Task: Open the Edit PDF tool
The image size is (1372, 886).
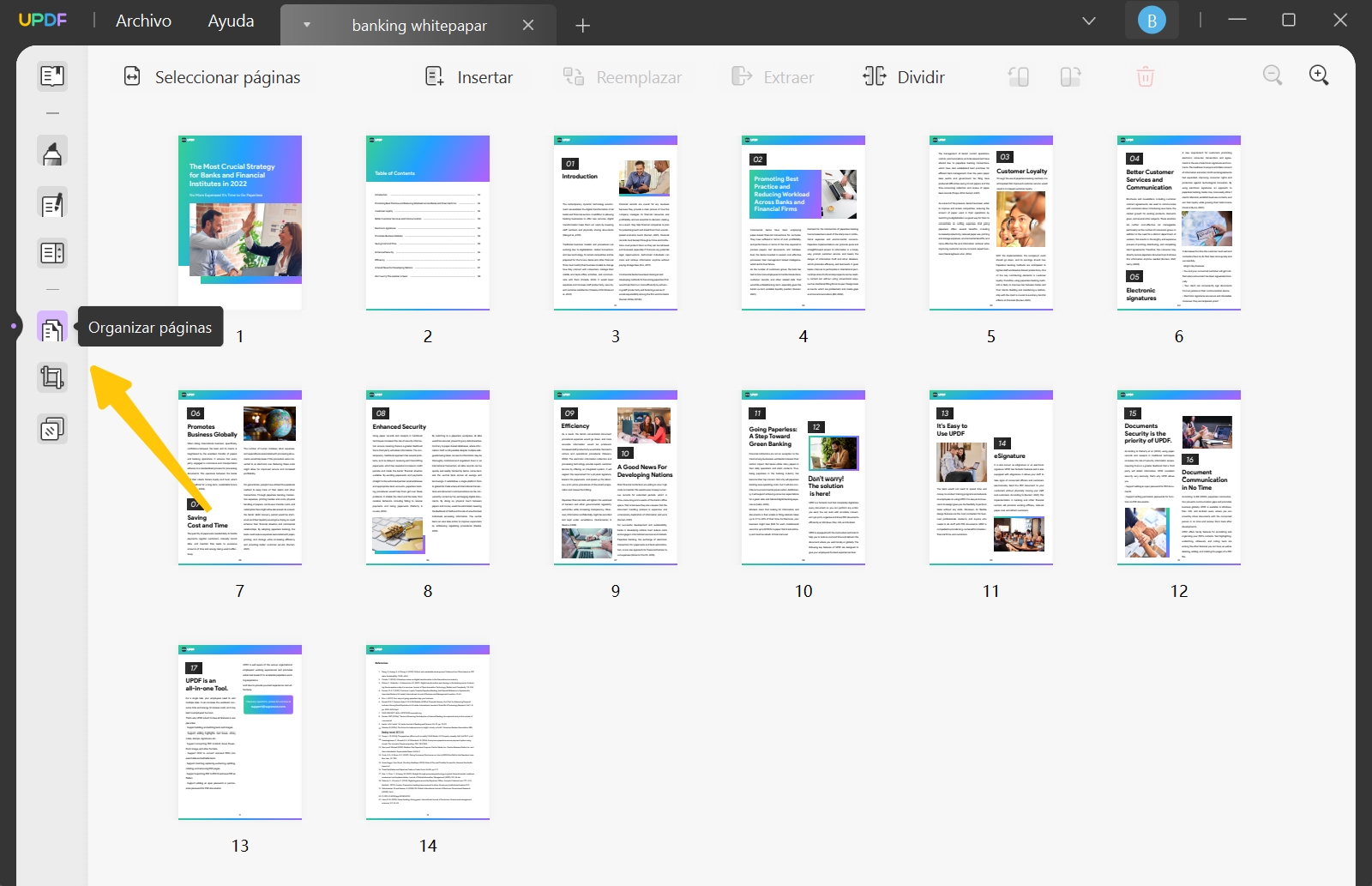Action: 51,203
